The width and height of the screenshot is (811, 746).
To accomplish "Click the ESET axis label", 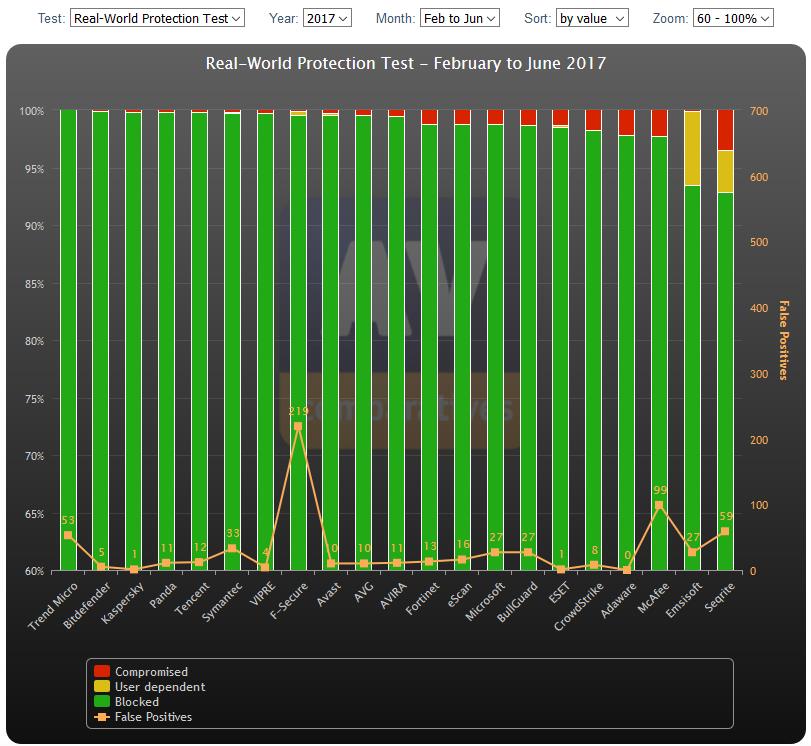I will tap(559, 593).
